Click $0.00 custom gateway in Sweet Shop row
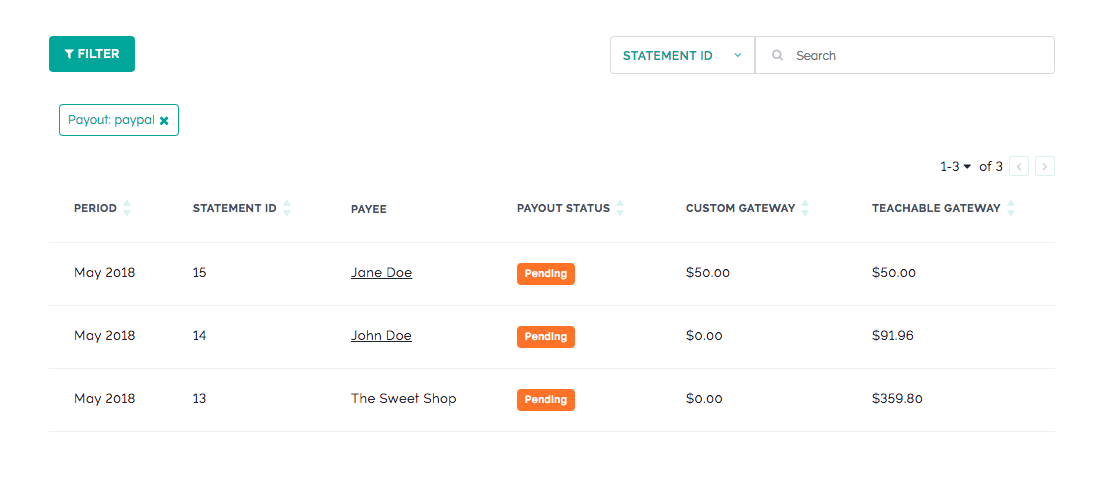Screen dimensions: 1104x492 (704, 399)
